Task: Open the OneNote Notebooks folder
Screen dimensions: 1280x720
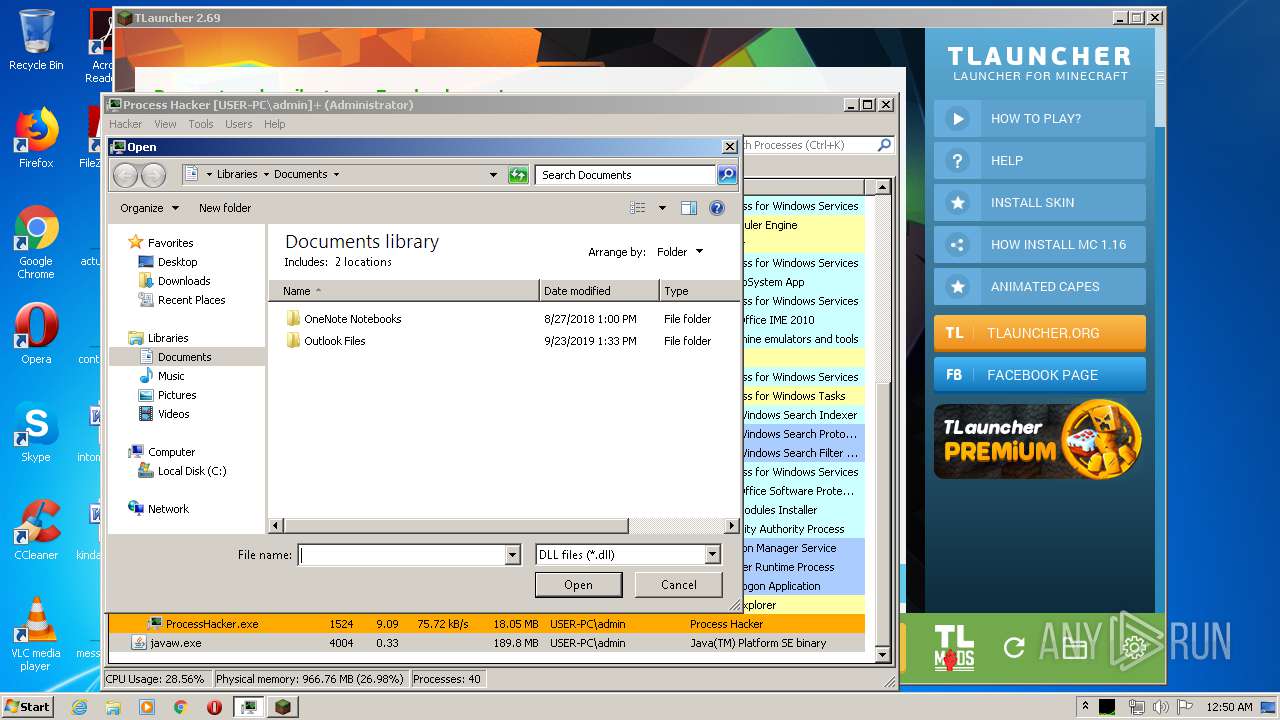Action: 352,319
